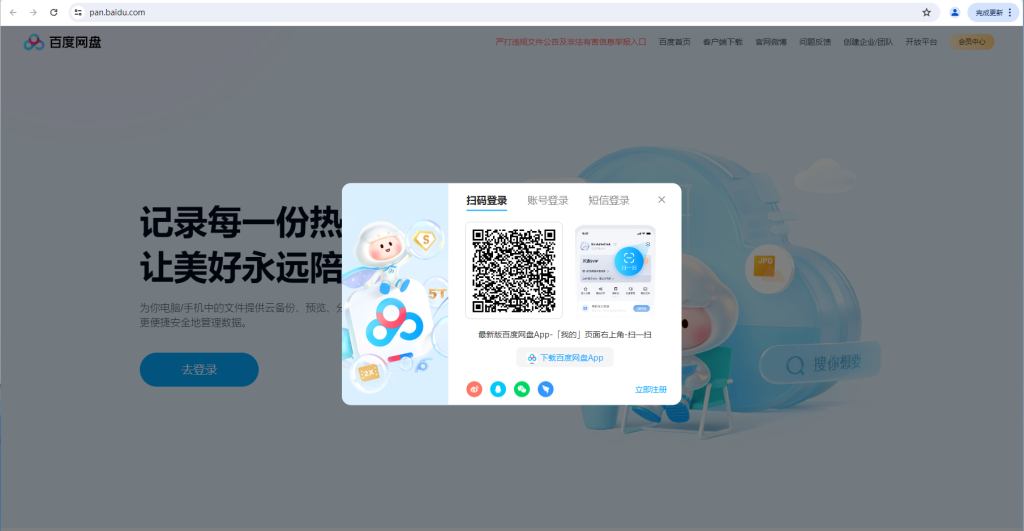Open 创建企业/团队 link
Viewport: 1024px width, 531px height.
point(868,42)
